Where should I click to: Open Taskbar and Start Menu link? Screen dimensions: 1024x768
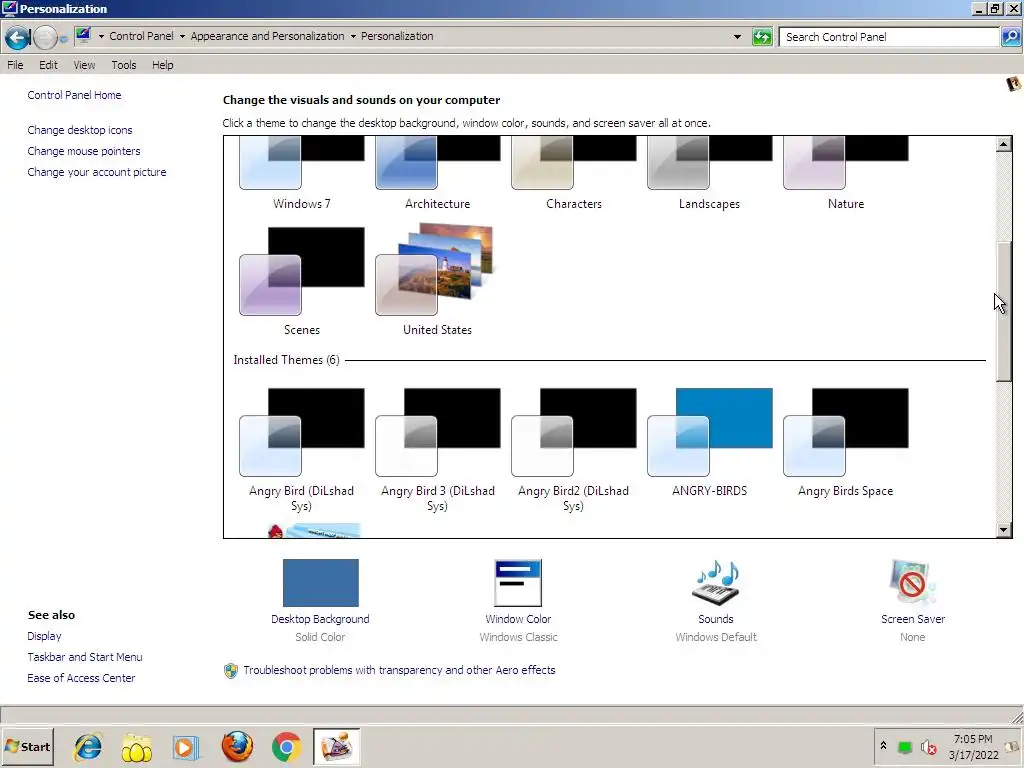[x=85, y=657]
